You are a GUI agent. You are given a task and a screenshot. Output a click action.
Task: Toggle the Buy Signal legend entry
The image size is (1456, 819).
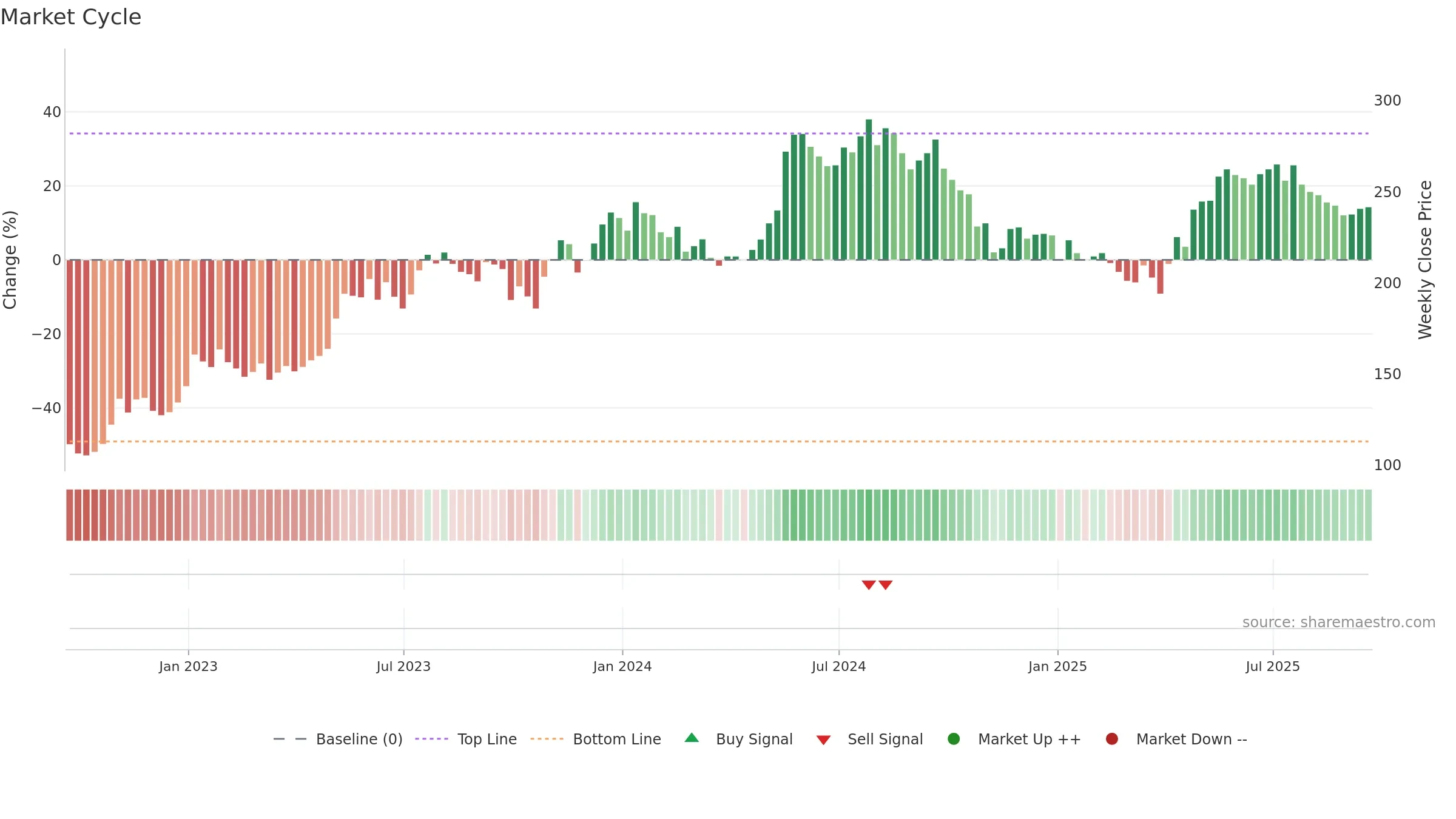click(x=738, y=739)
